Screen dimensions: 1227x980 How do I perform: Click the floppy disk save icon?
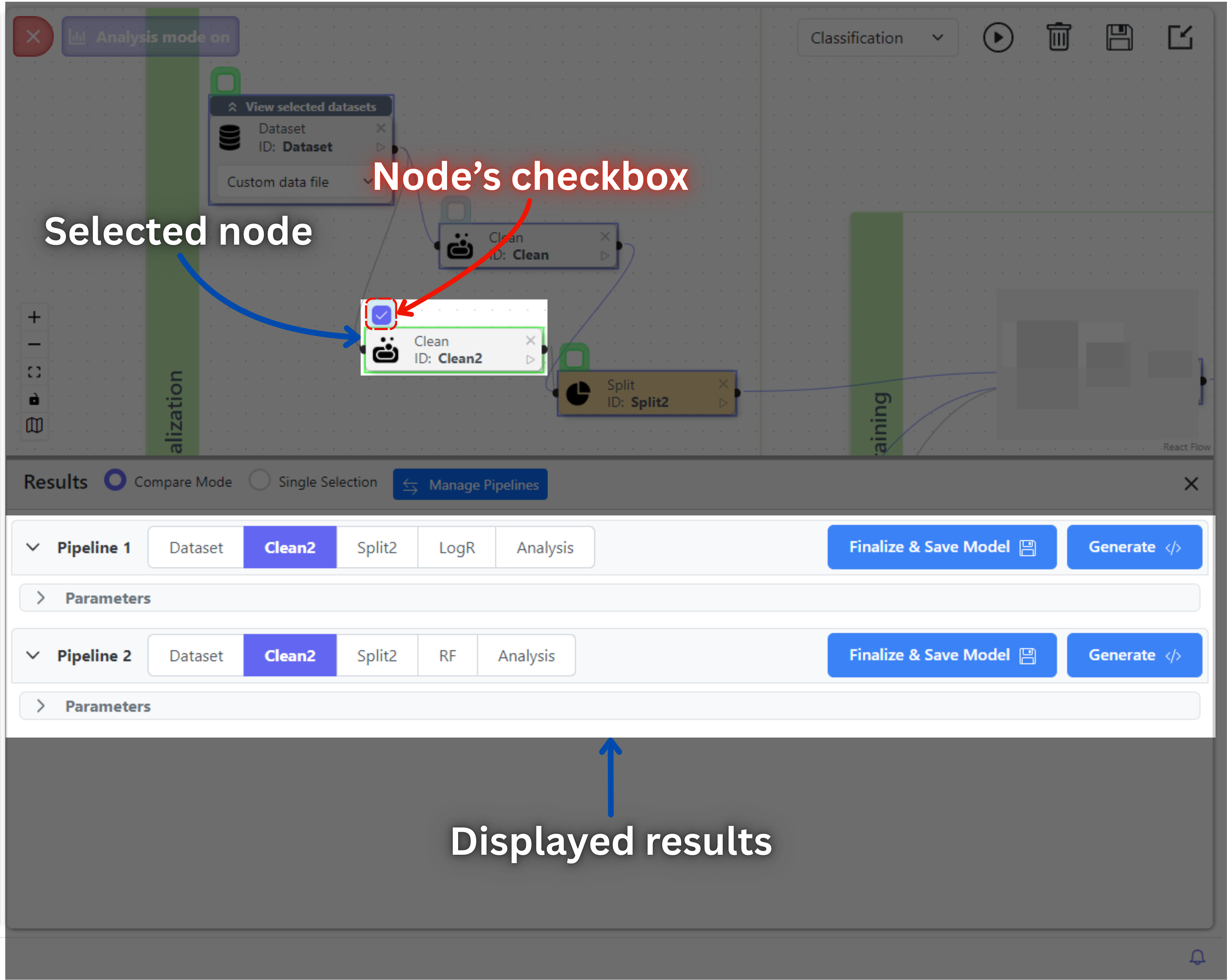(x=1119, y=38)
